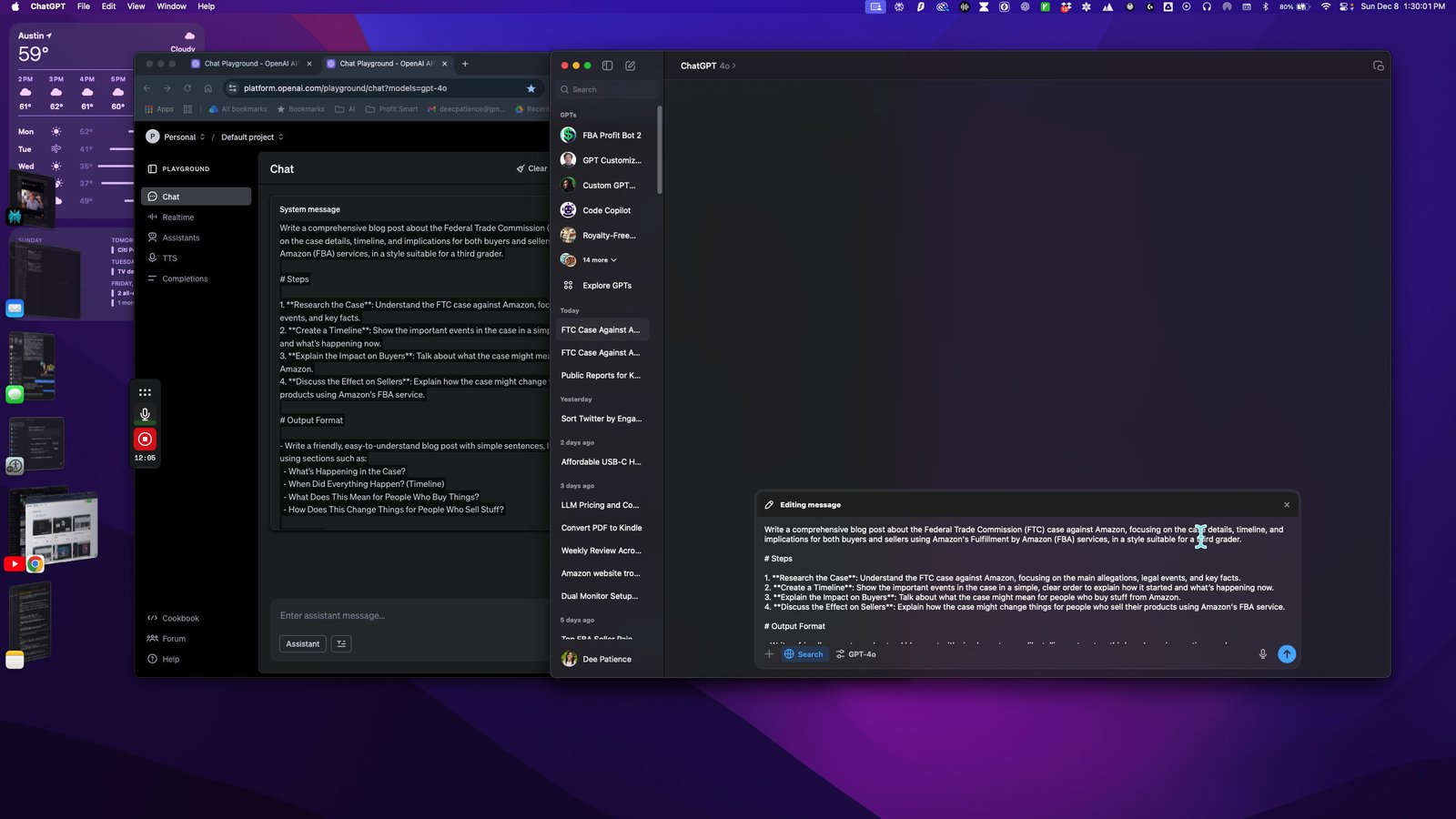Open the GPT-4o model selector in editor
The width and height of the screenshot is (1456, 819).
855,654
